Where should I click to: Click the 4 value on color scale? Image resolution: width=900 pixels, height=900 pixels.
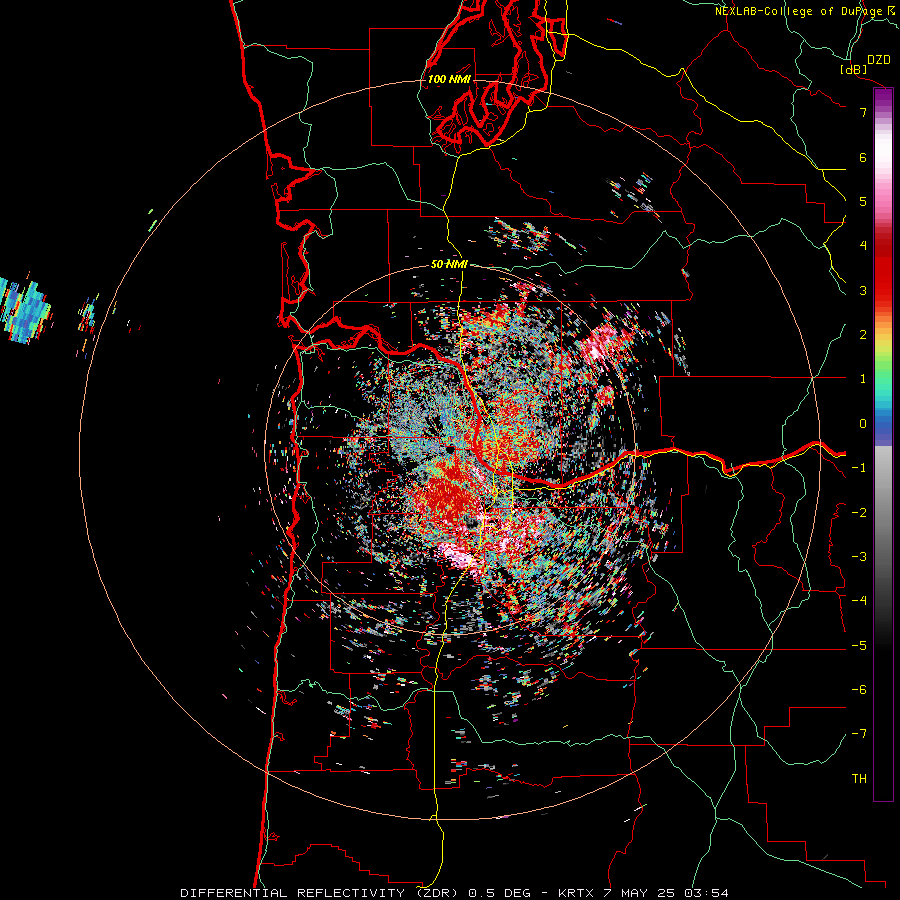863,245
